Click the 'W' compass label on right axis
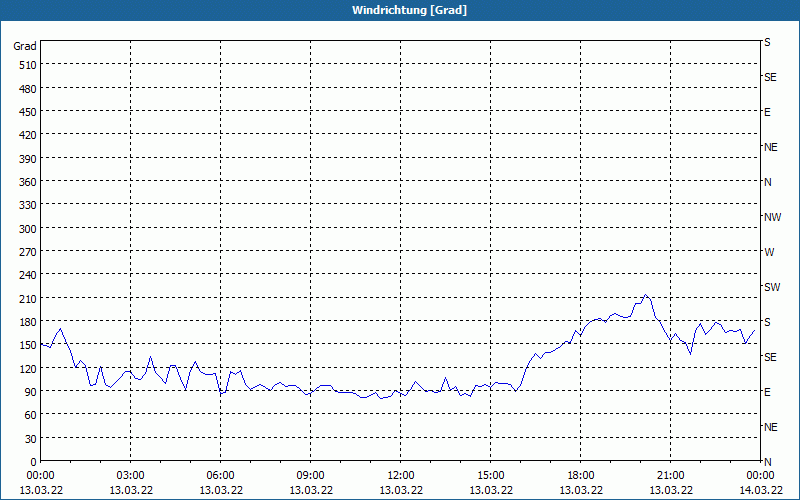800x500 pixels. [x=769, y=252]
